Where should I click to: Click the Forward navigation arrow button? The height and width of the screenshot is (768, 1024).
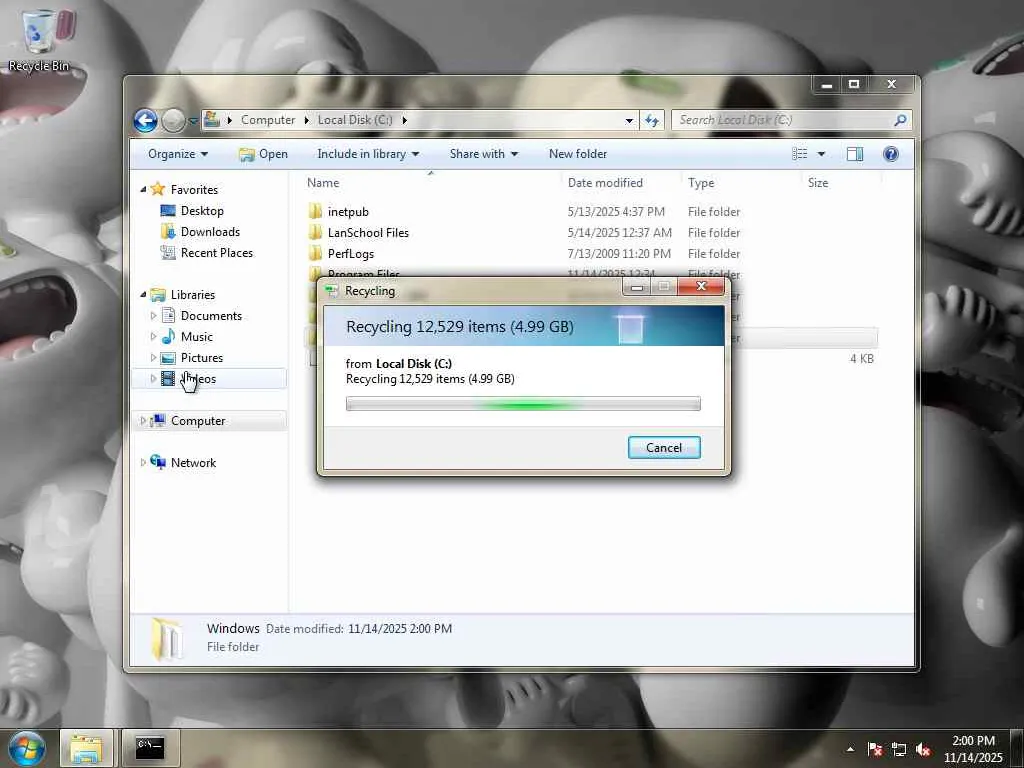click(x=173, y=120)
